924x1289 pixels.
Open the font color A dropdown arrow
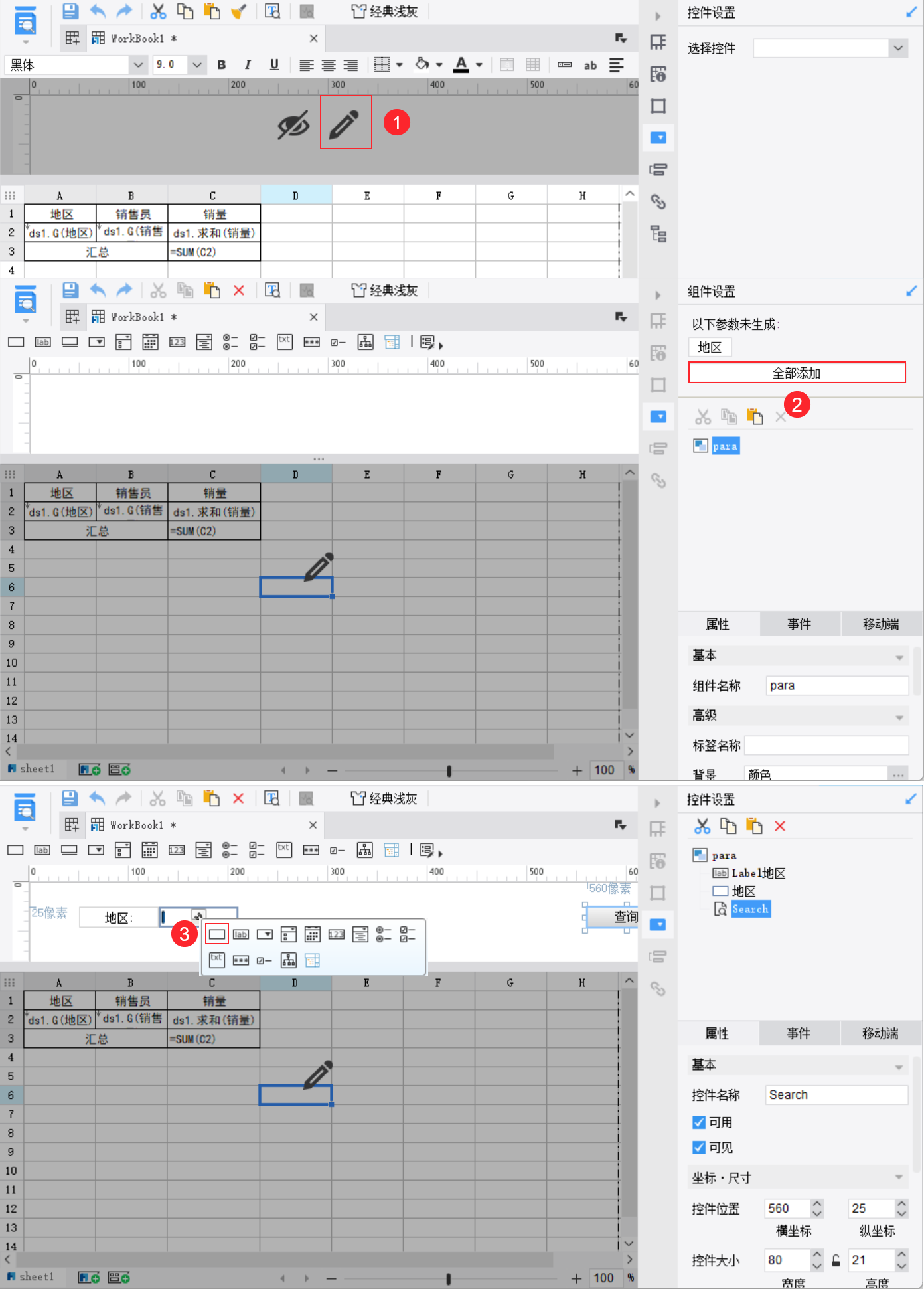point(479,65)
